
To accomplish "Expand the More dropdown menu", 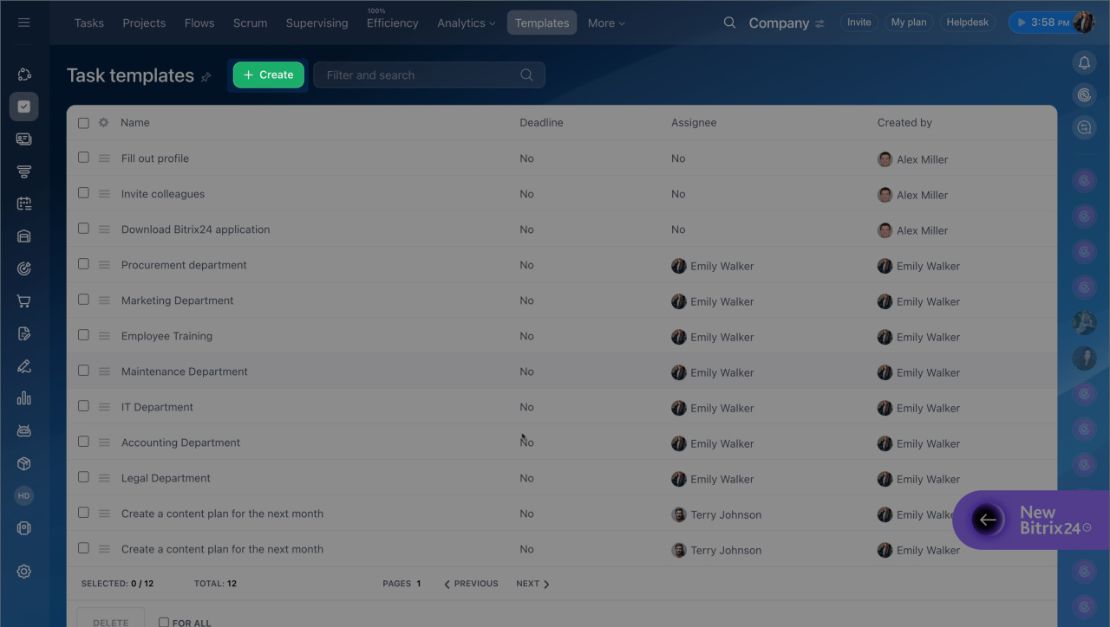I will (606, 23).
